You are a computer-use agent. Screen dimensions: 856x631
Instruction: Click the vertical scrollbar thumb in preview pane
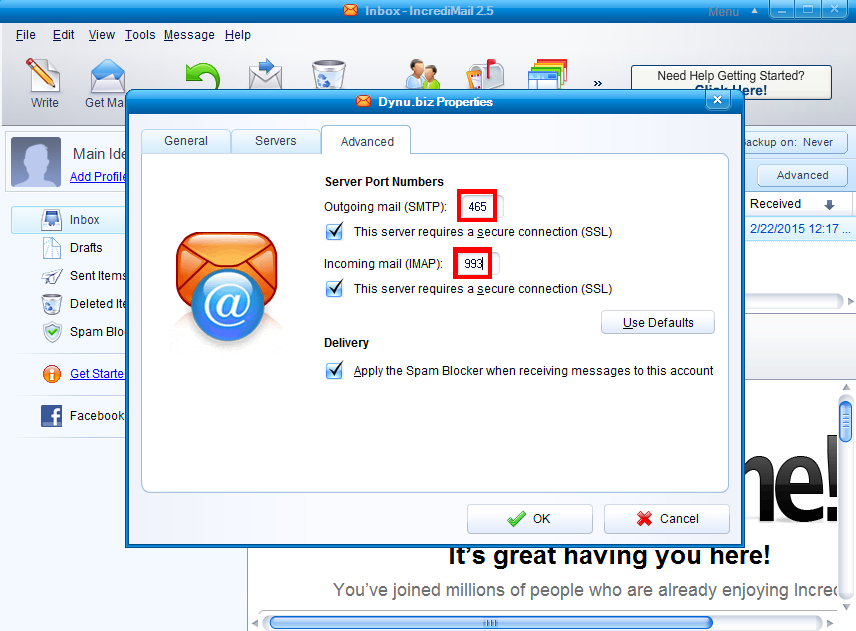[846, 421]
